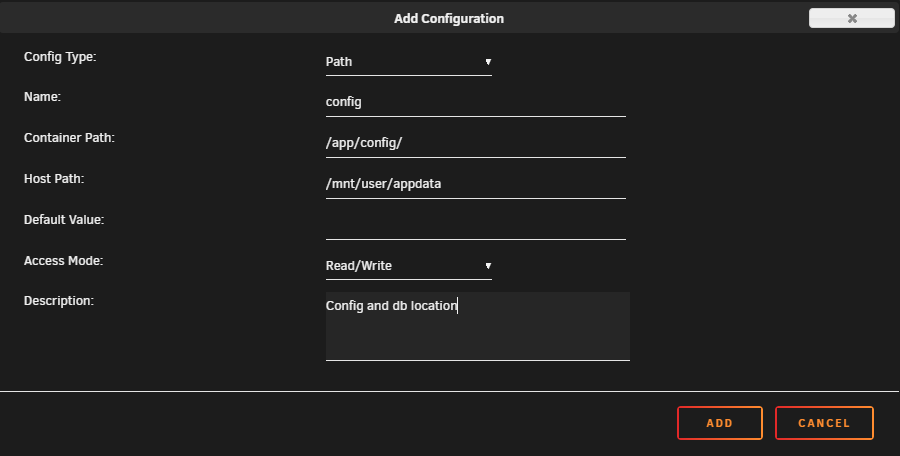
Task: Click the empty Default Value field
Action: [x=476, y=225]
